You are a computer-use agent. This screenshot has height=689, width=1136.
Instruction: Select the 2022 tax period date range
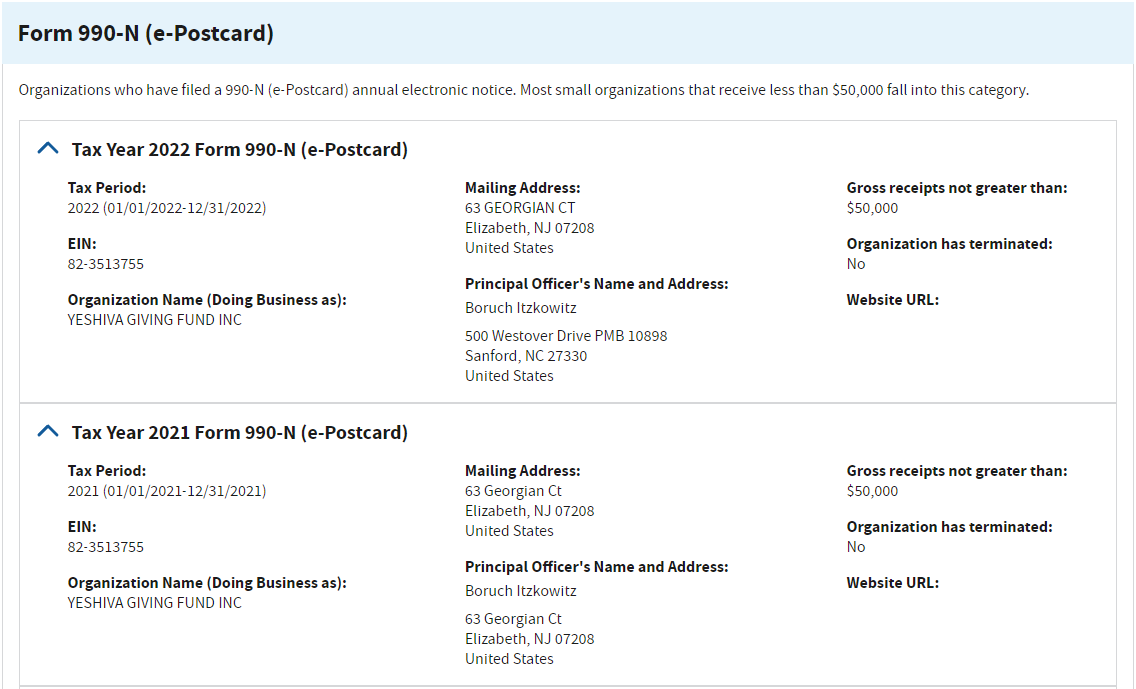[166, 208]
